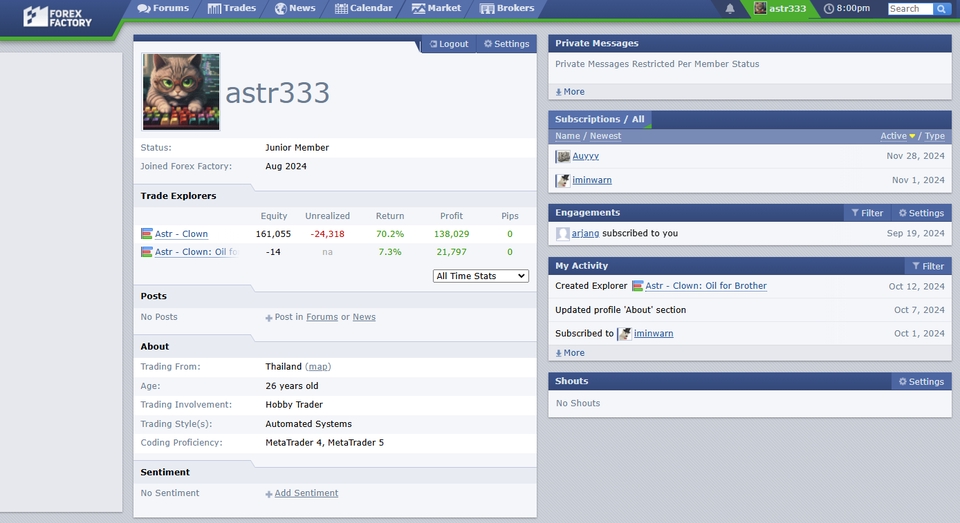Image resolution: width=960 pixels, height=523 pixels.
Task: Sort subscriptions by Newest
Action: [606, 136]
